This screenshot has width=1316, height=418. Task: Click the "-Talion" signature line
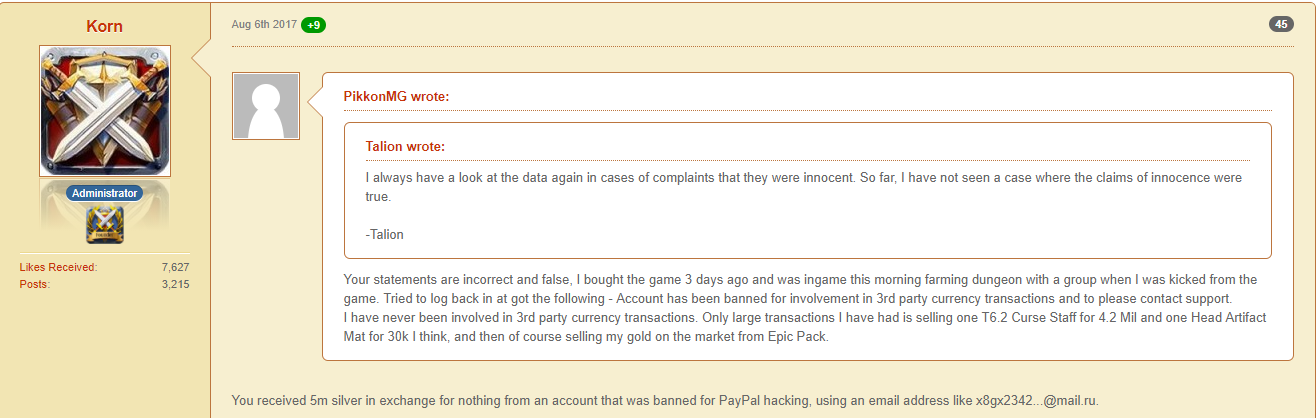pos(385,235)
